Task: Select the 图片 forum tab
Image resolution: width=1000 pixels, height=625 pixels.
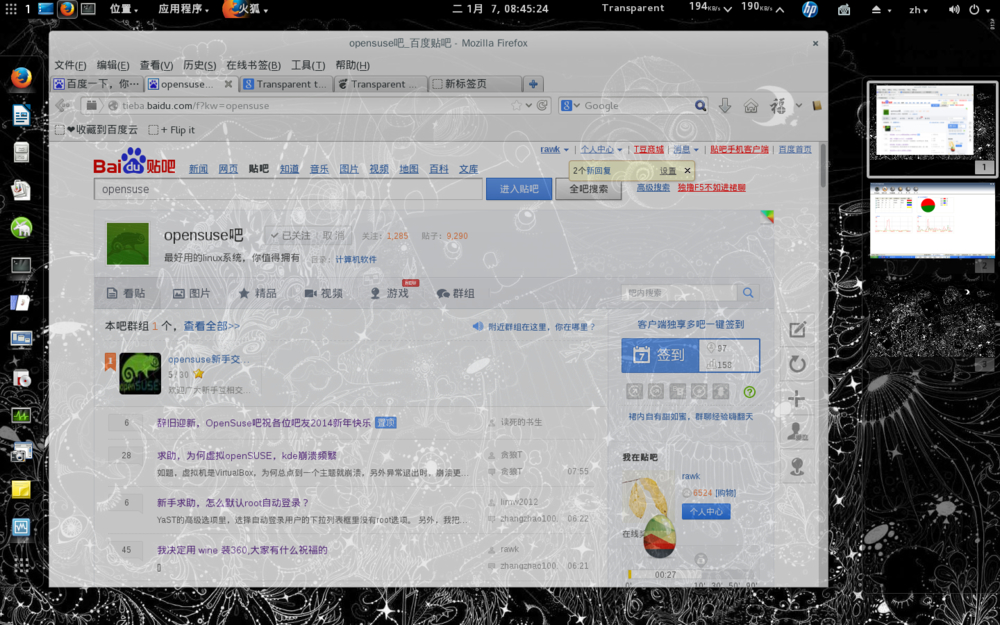Action: (191, 293)
